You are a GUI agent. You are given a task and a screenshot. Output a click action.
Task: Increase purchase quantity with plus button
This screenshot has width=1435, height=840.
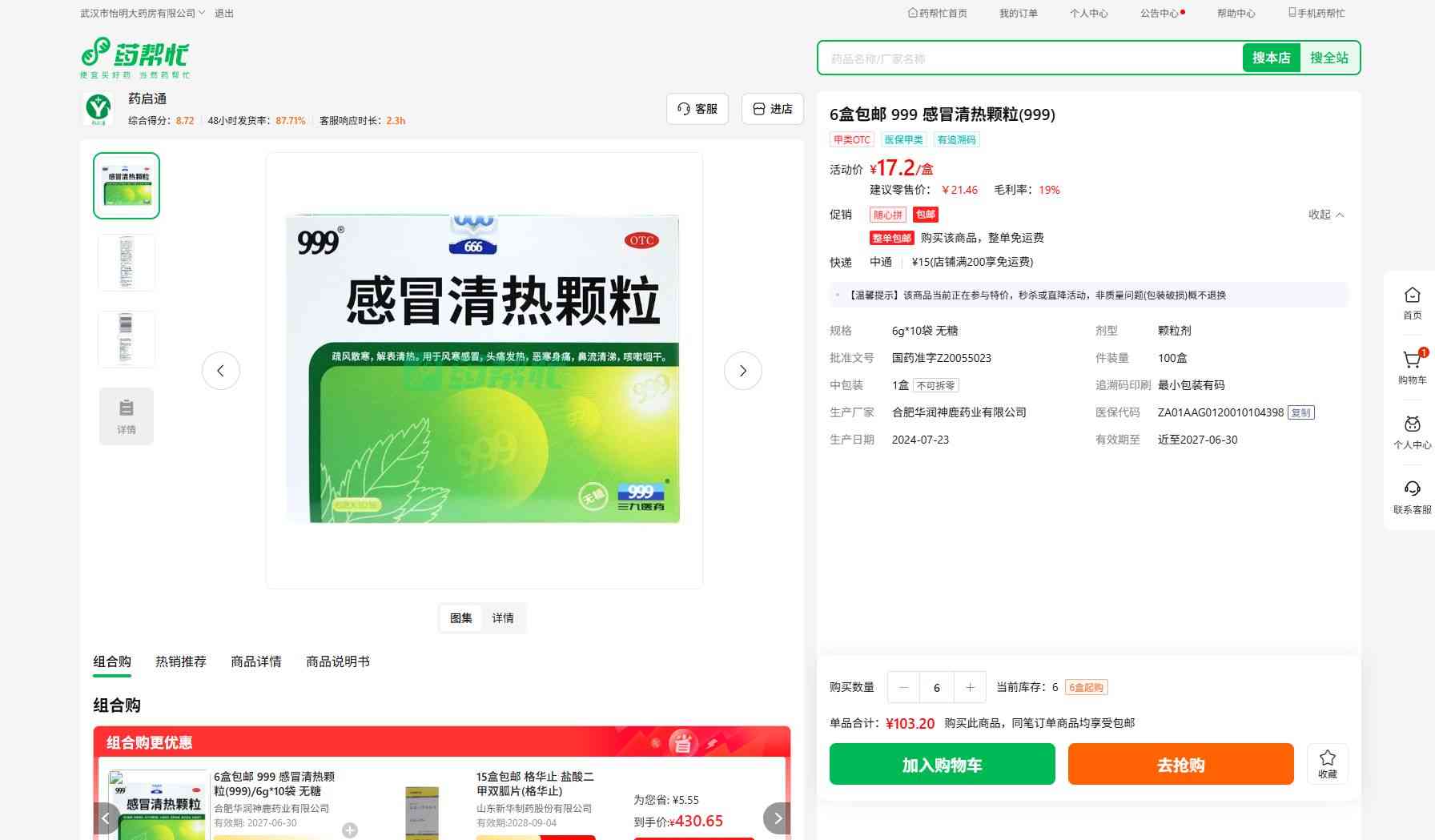coord(970,687)
